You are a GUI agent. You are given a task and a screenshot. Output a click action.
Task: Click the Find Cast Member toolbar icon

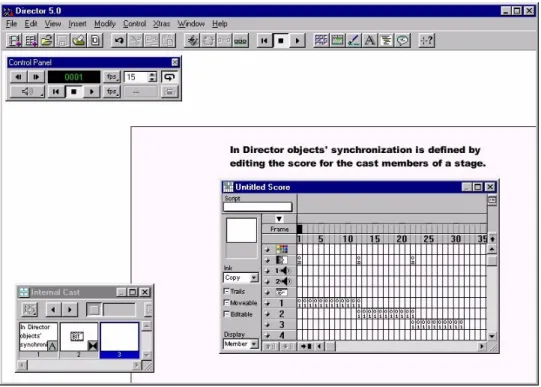pos(193,41)
